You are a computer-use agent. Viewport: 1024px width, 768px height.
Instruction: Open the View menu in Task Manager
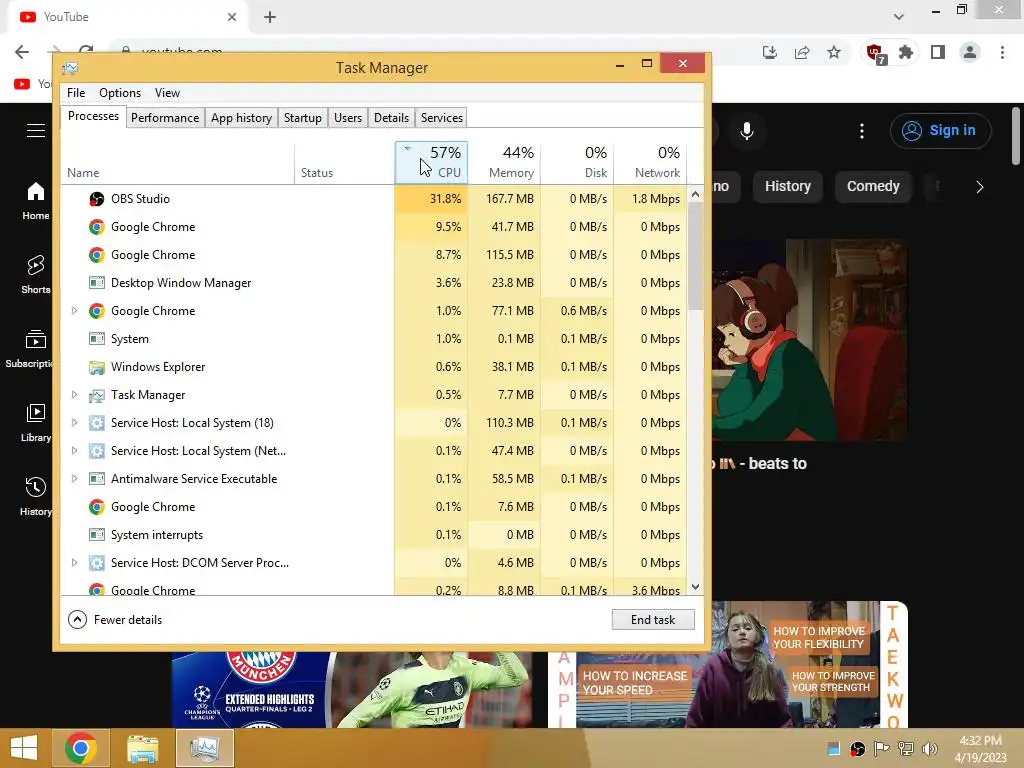(167, 93)
